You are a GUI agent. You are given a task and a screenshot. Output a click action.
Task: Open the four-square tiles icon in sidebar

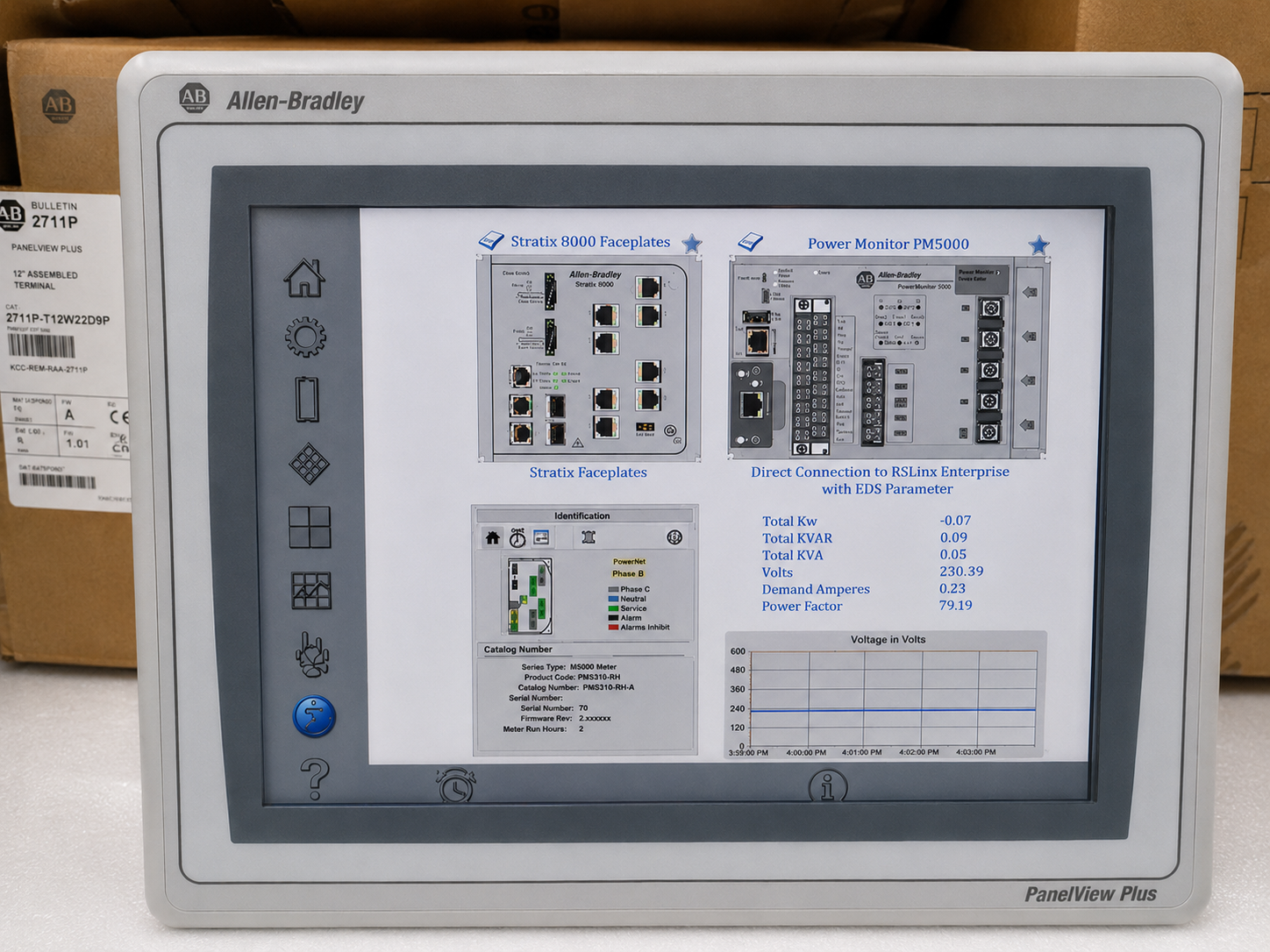[x=310, y=527]
